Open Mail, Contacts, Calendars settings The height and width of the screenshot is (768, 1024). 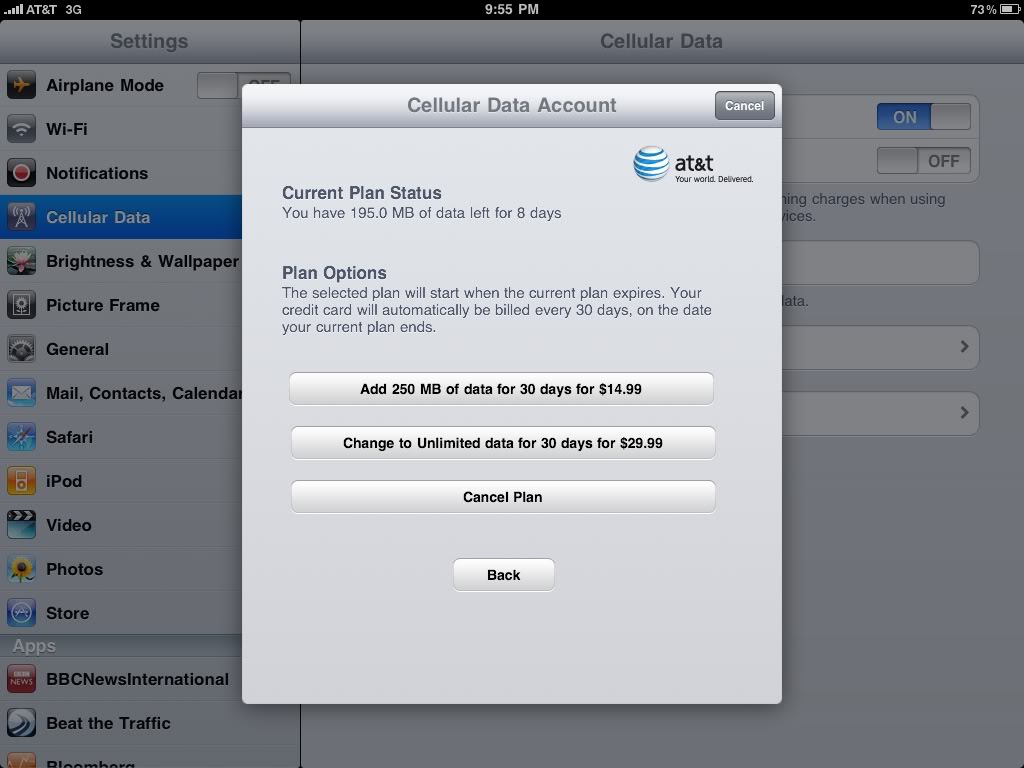click(x=121, y=393)
